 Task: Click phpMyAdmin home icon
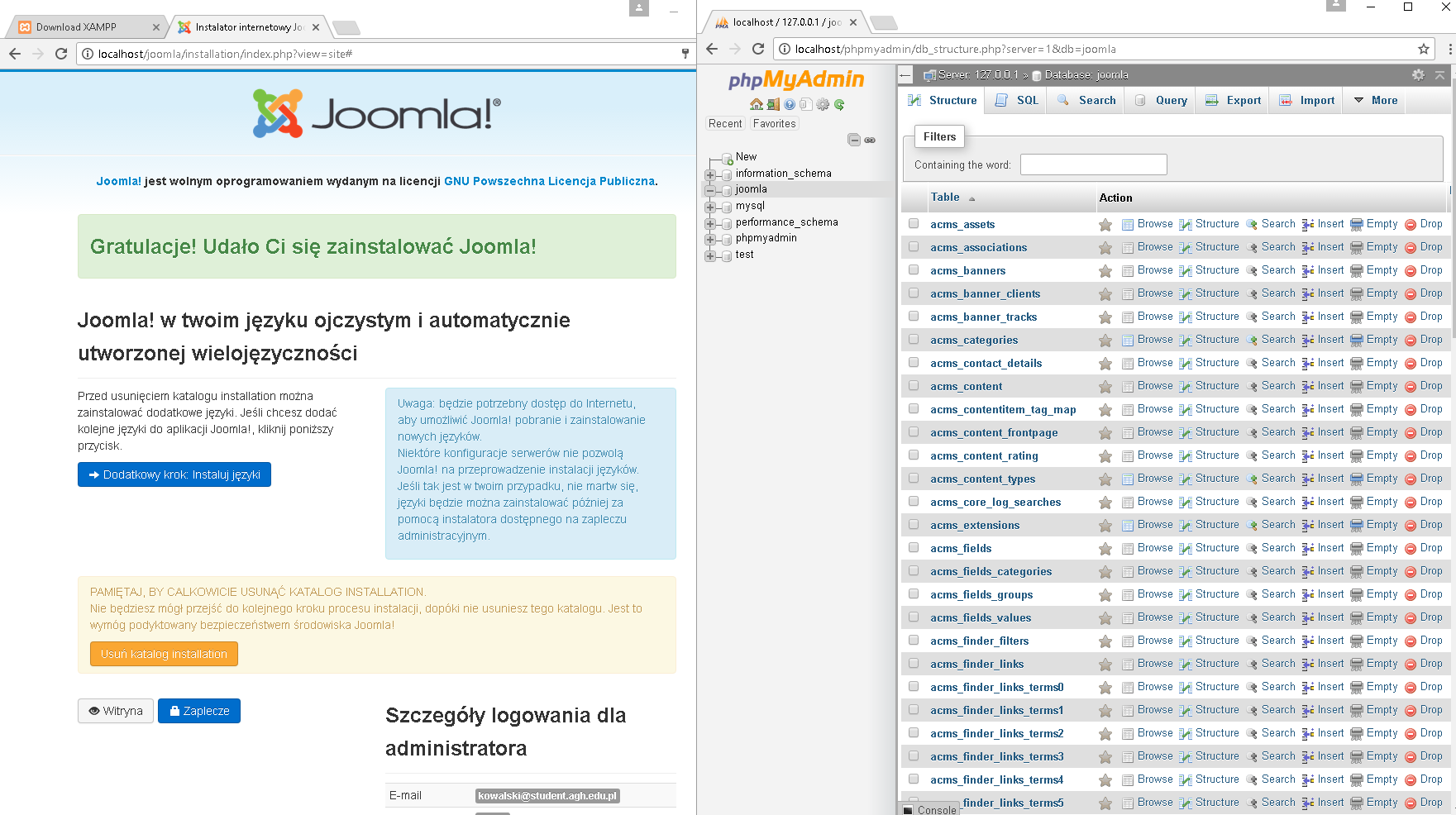point(757,104)
